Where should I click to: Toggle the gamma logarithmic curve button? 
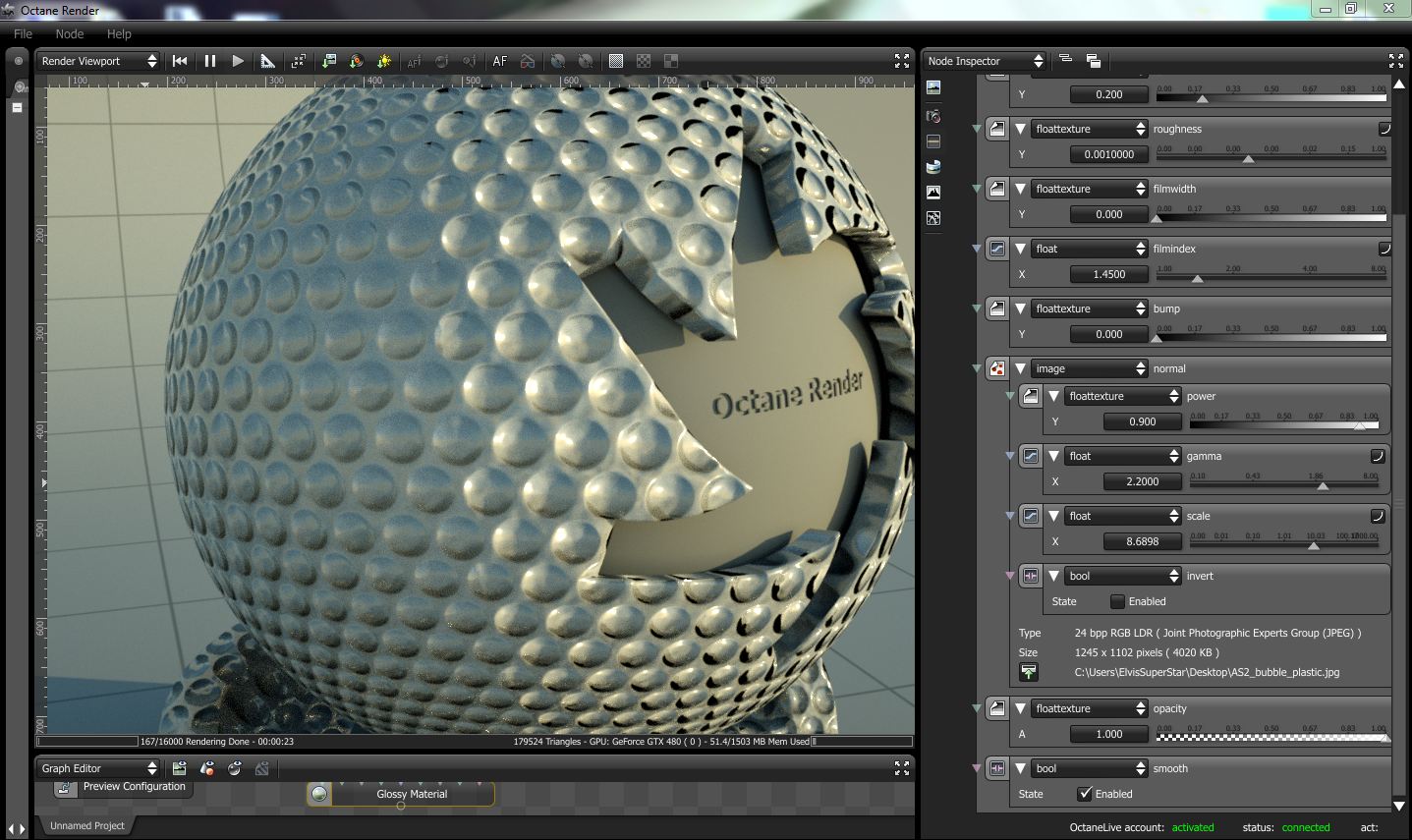[1378, 456]
